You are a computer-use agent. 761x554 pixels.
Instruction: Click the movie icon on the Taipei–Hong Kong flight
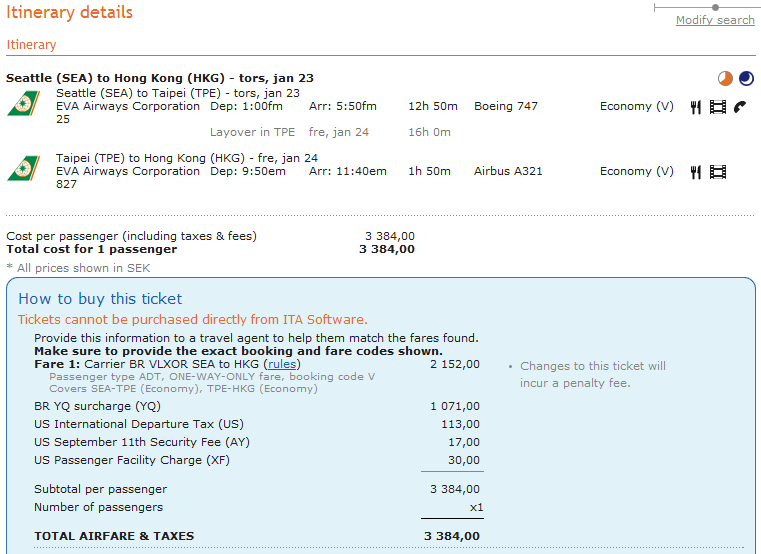pyautogui.click(x=718, y=172)
